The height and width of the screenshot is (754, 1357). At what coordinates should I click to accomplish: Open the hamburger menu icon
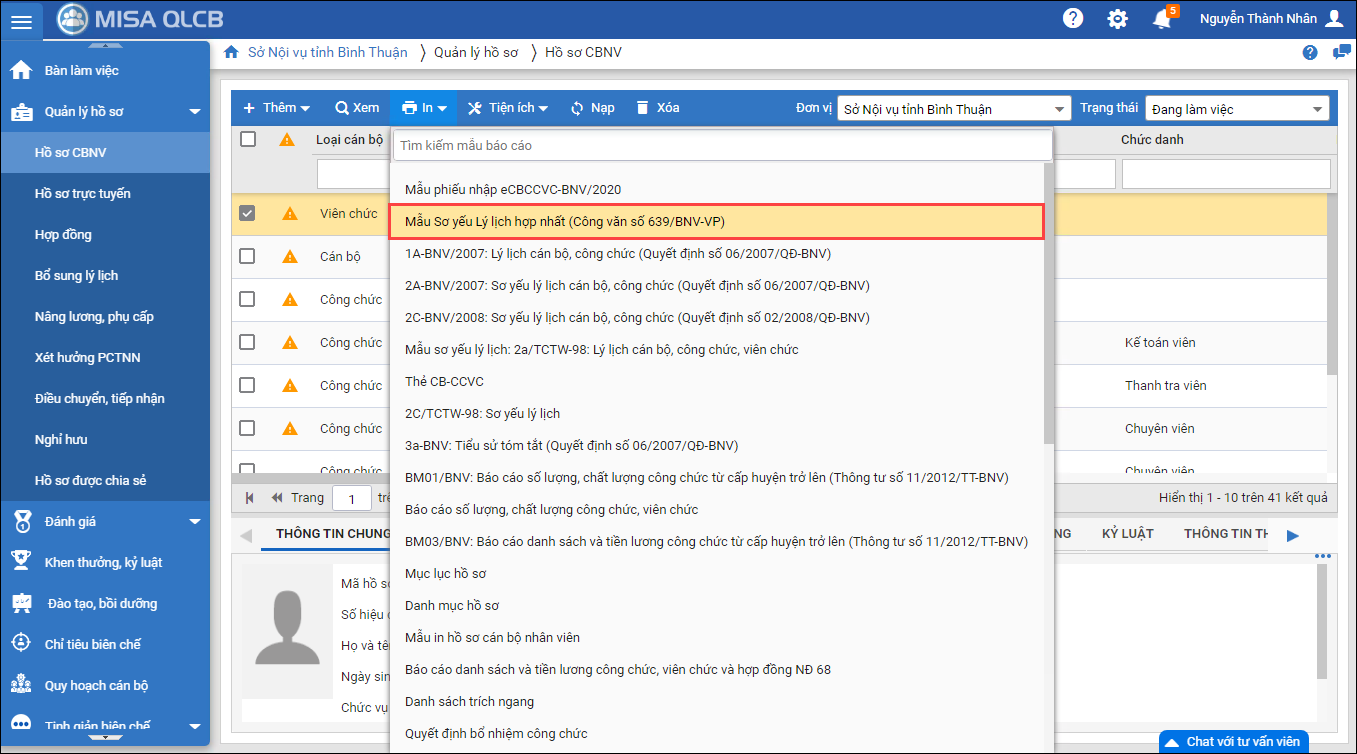pyautogui.click(x=21, y=20)
